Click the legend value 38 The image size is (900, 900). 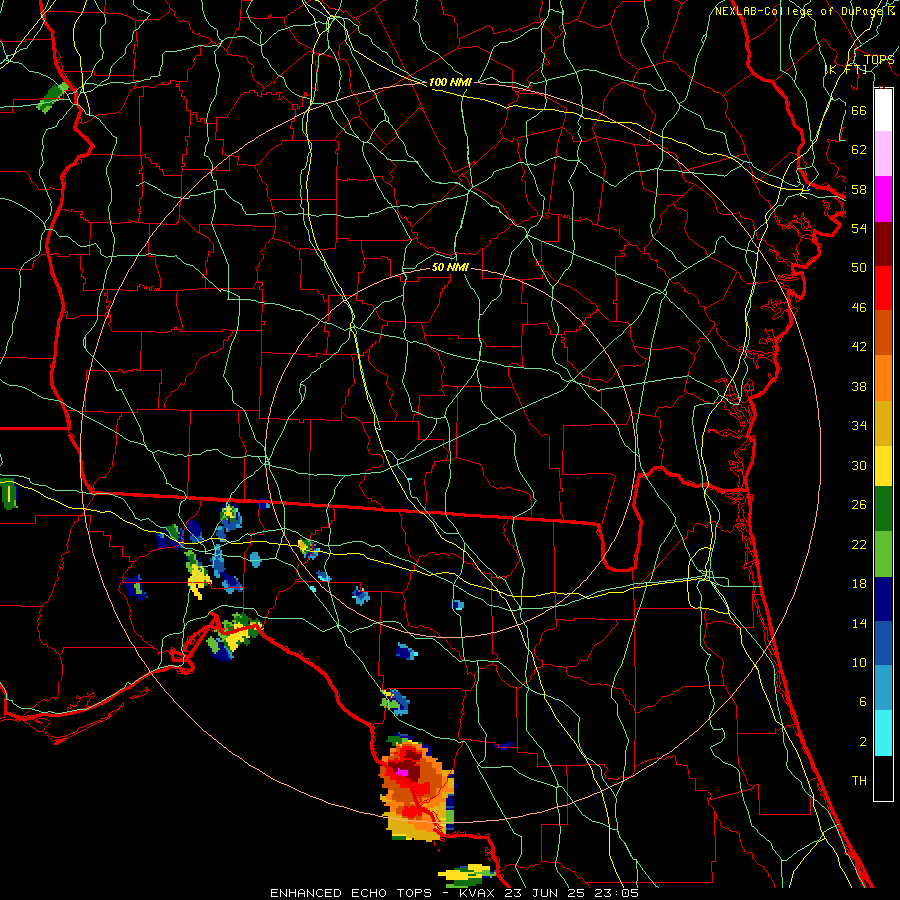(x=859, y=386)
